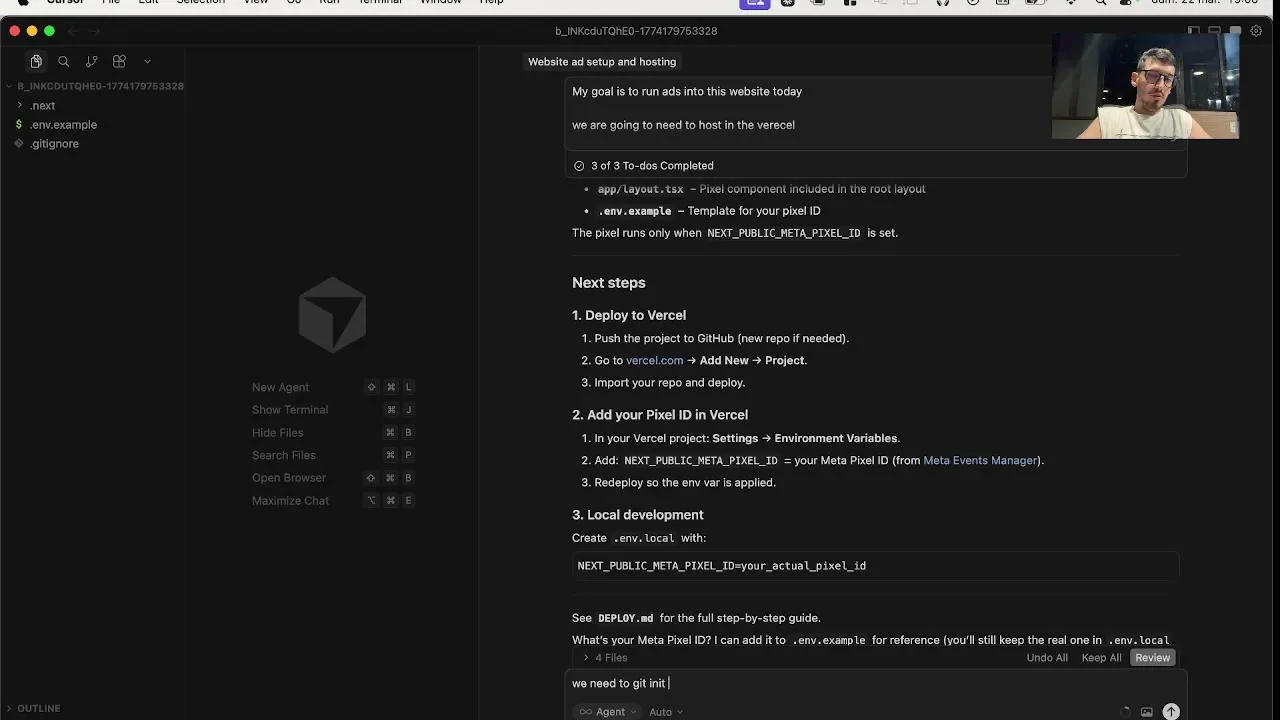Show more sidebar views chevron
The height and width of the screenshot is (720, 1280).
(x=147, y=62)
